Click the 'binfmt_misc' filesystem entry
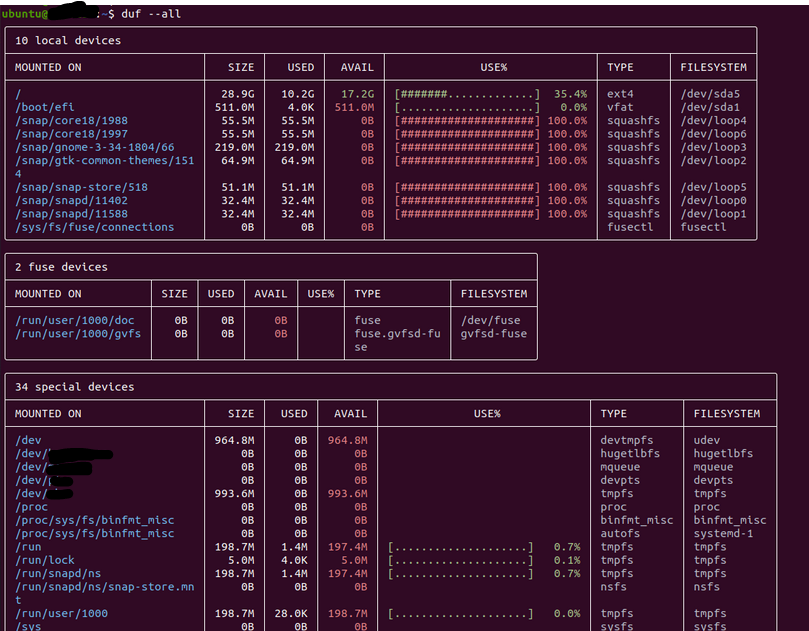The width and height of the screenshot is (809, 631). click(730, 520)
